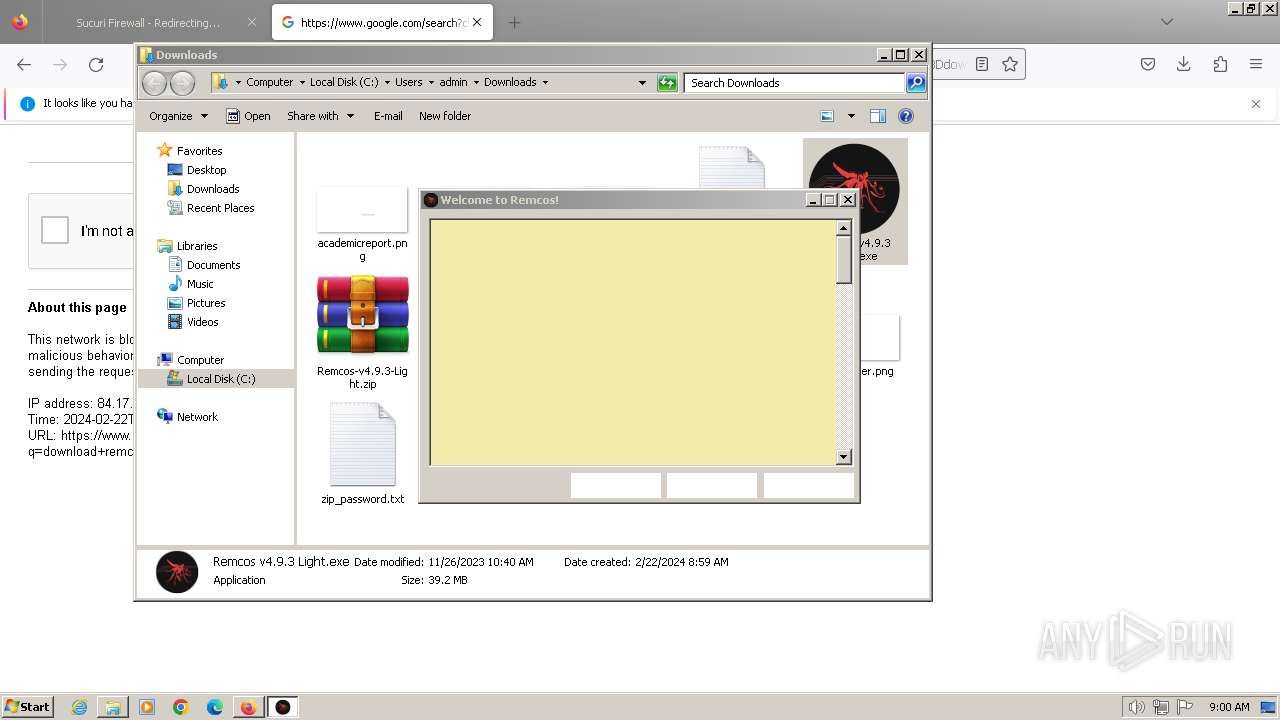Click Open in Explorer toolbar

click(248, 116)
